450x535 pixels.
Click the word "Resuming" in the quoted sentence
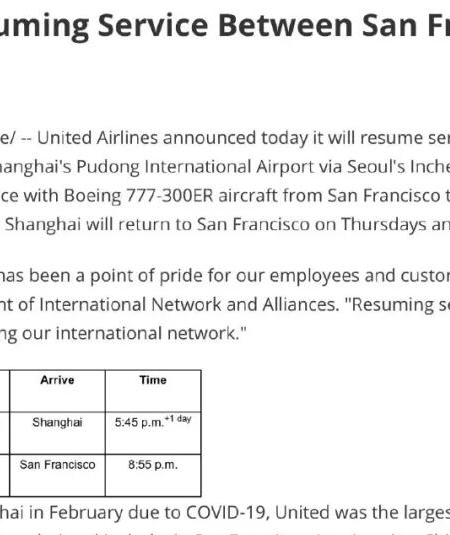click(x=391, y=305)
